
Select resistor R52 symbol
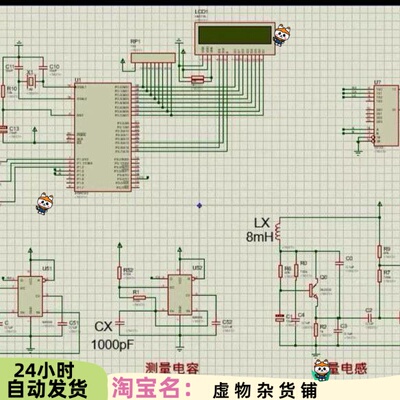119,273
